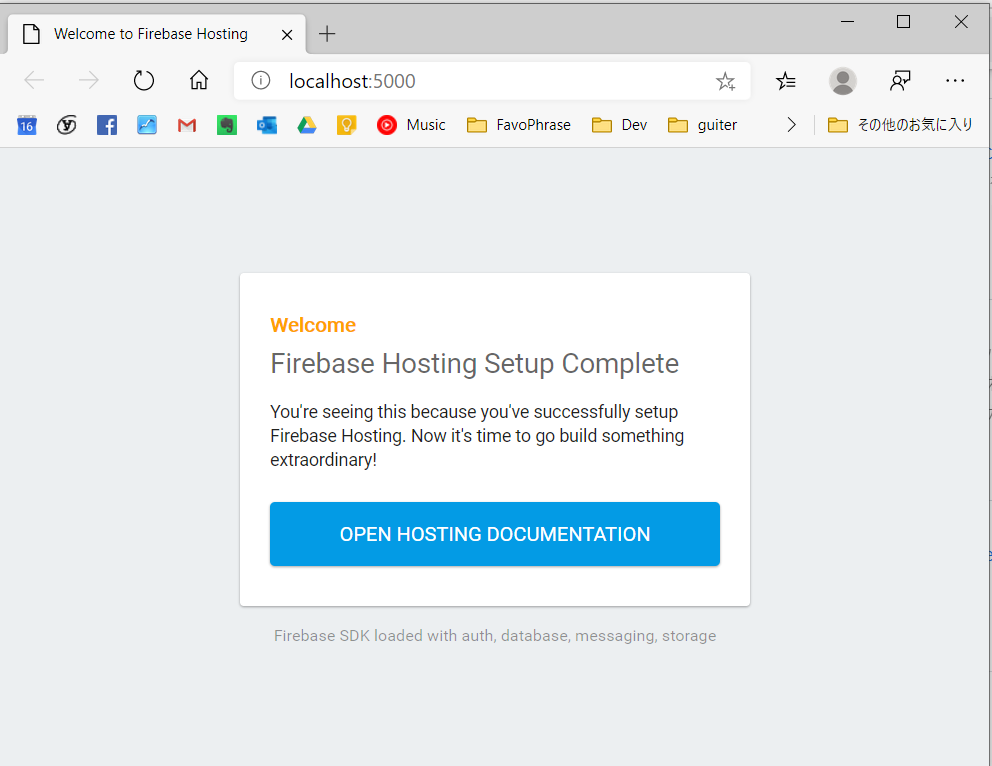
Task: Open the Google Drive bookmark
Action: 307,124
